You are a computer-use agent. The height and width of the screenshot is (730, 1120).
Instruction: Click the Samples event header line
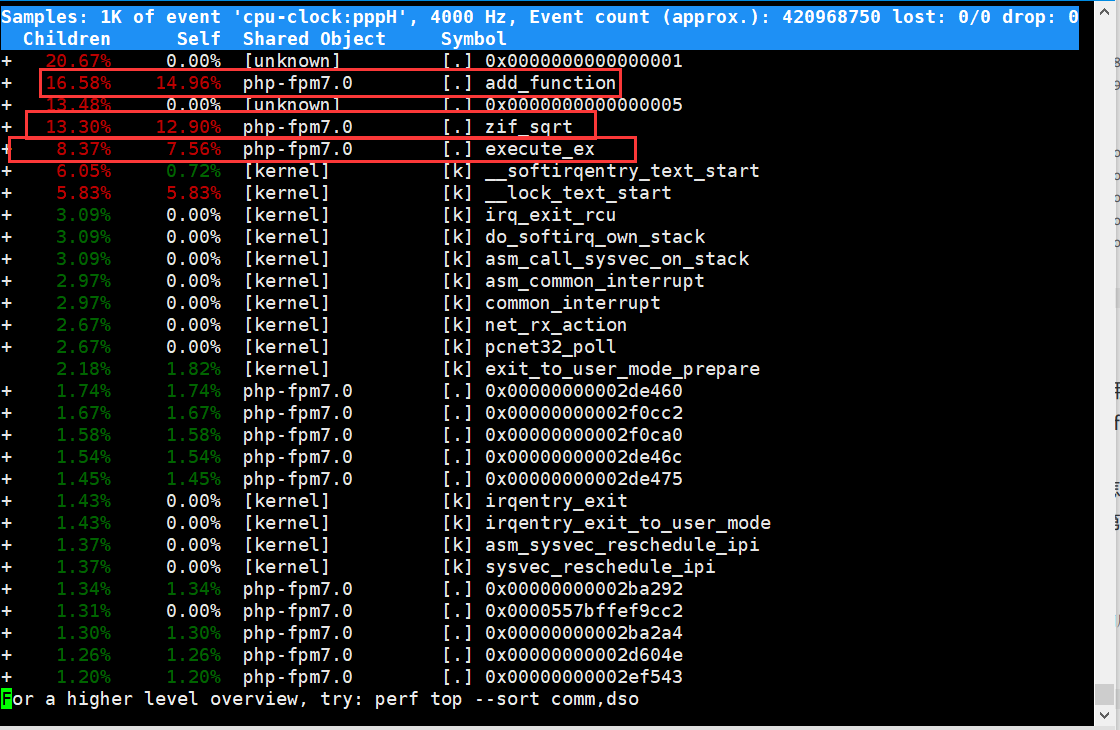(x=539, y=17)
